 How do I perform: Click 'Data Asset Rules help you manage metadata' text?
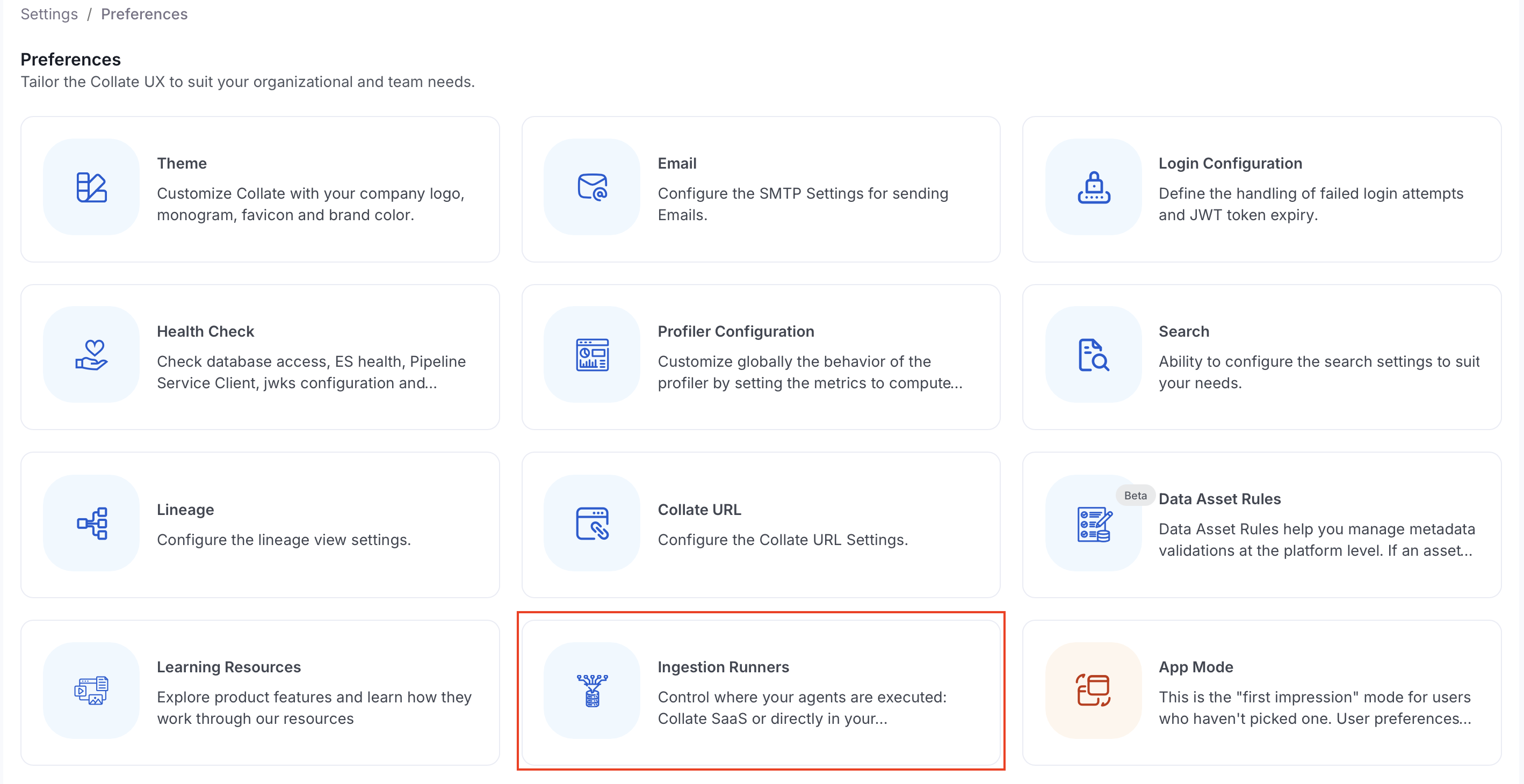point(1316,529)
